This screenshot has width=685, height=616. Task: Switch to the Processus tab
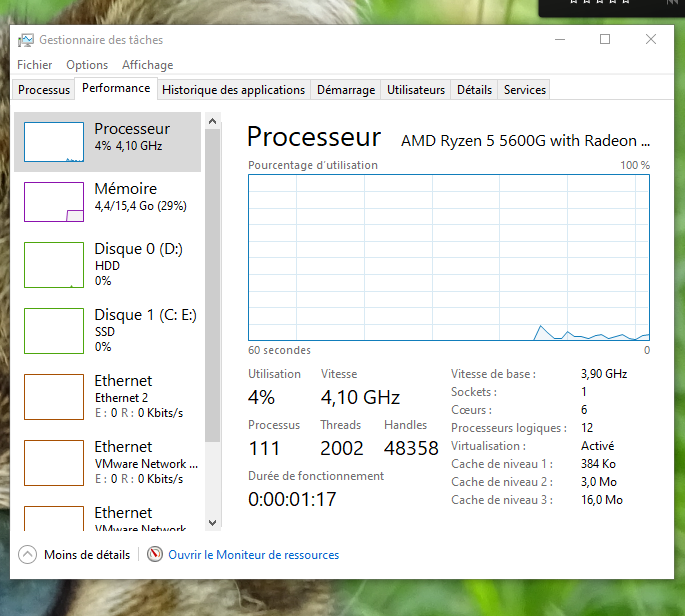pos(44,90)
